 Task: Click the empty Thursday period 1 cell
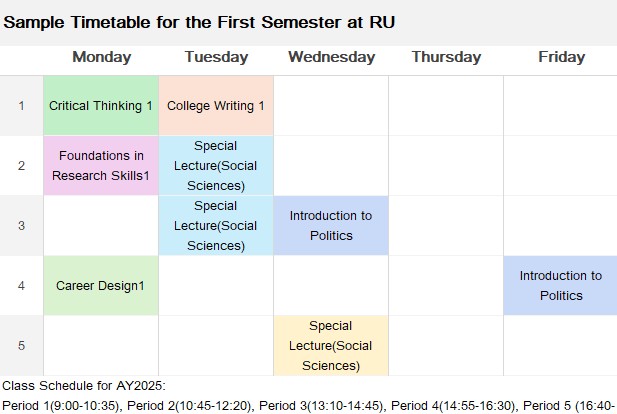pos(446,106)
